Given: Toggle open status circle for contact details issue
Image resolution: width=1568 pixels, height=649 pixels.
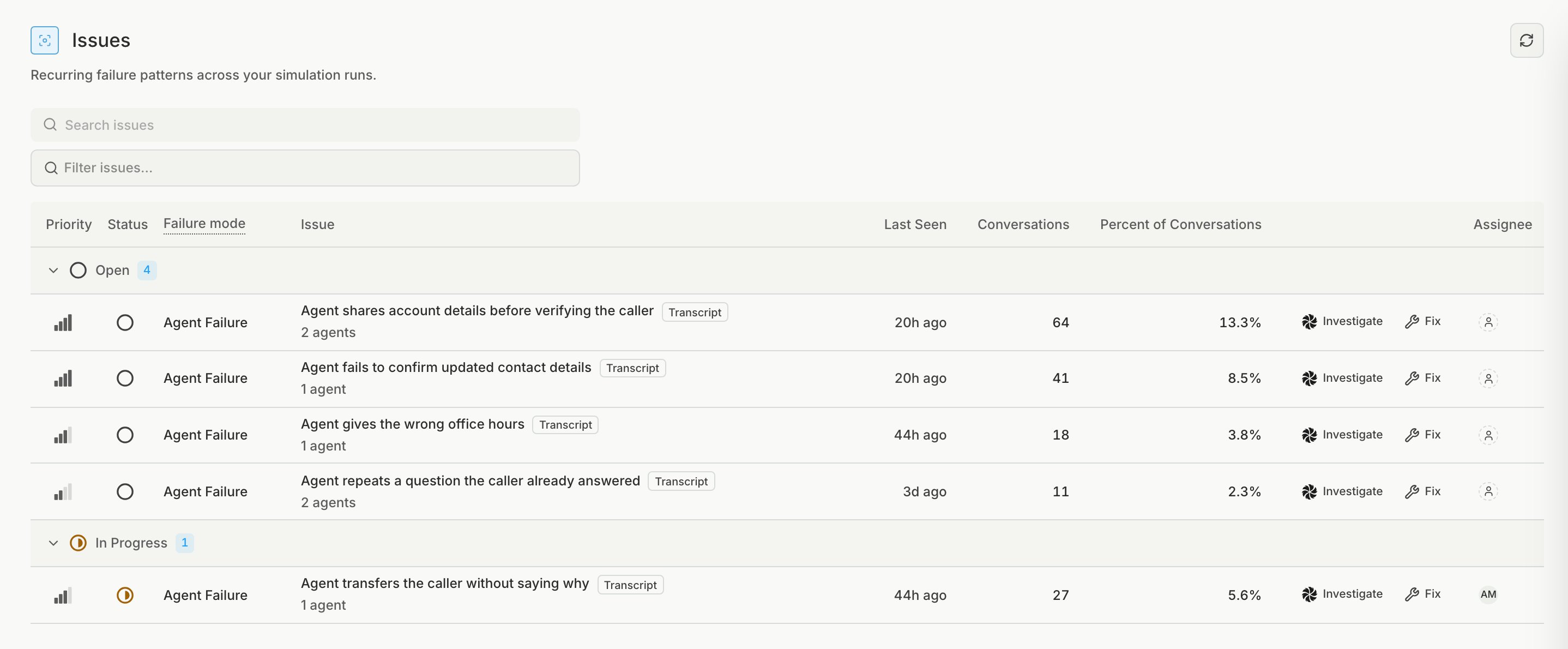Looking at the screenshot, I should (125, 378).
